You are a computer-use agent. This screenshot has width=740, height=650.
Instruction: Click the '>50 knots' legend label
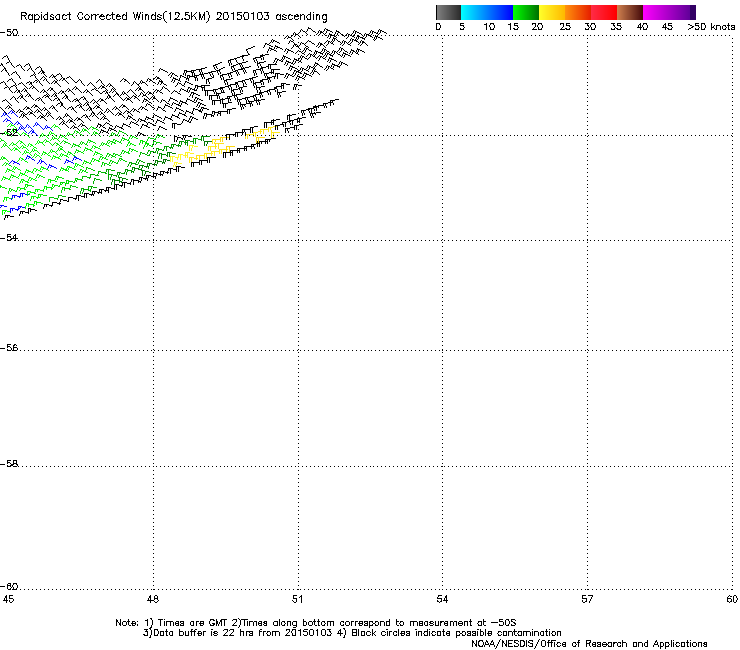click(711, 27)
